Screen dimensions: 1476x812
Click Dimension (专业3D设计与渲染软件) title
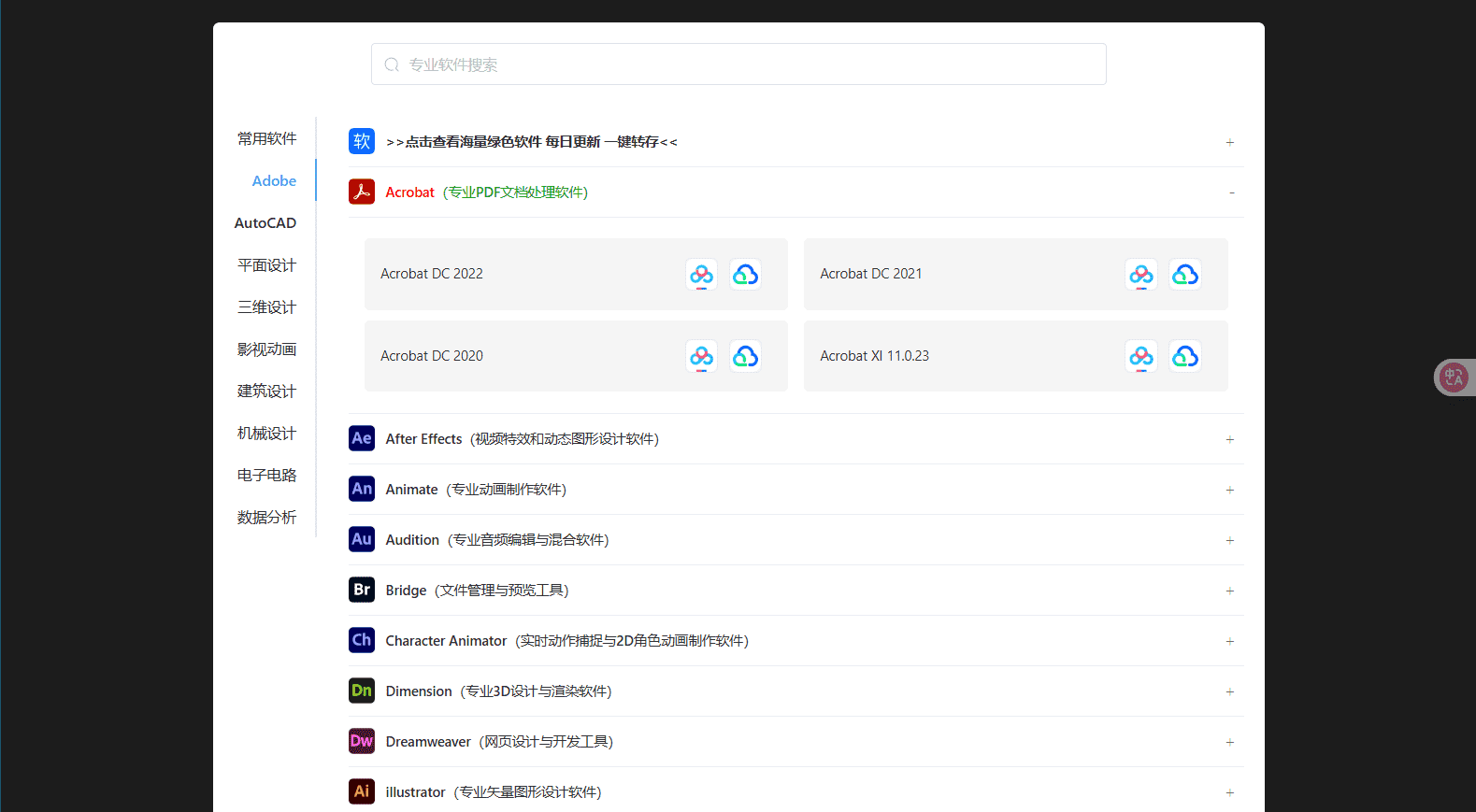(x=499, y=691)
